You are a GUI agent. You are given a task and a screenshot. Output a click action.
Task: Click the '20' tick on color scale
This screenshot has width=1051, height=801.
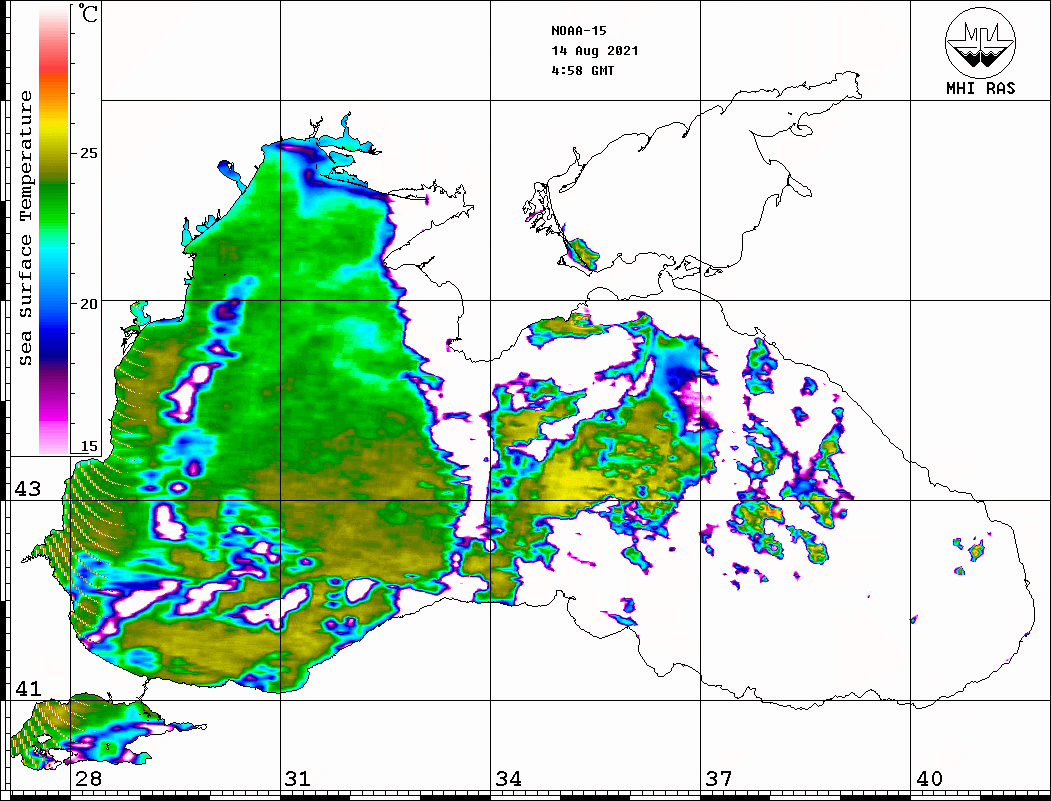(88, 304)
